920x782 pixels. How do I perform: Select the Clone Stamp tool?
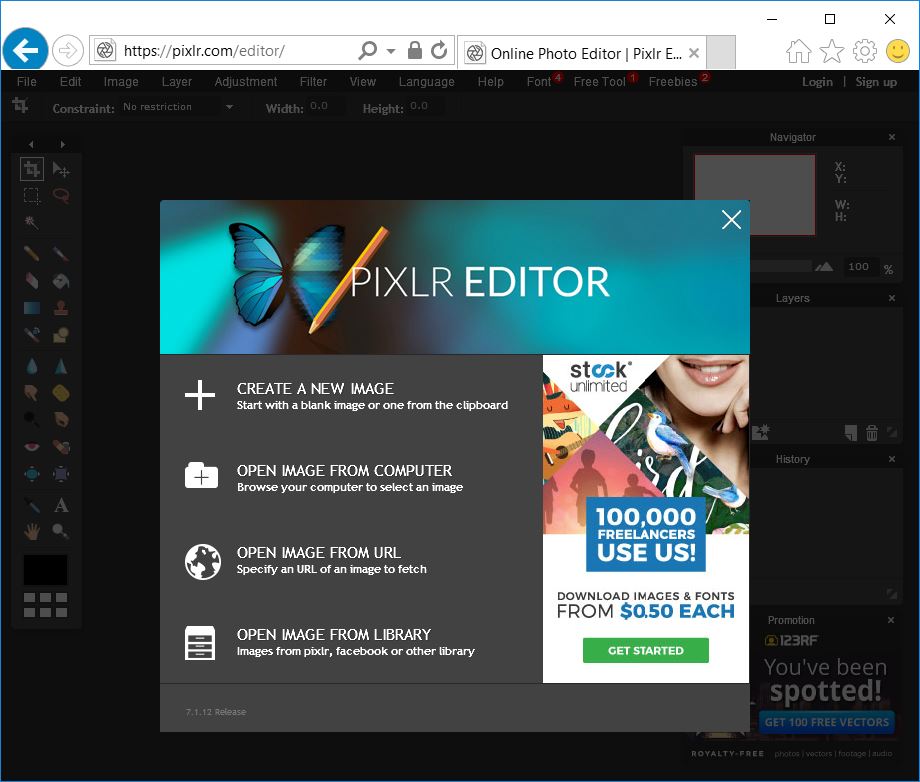pos(61,308)
